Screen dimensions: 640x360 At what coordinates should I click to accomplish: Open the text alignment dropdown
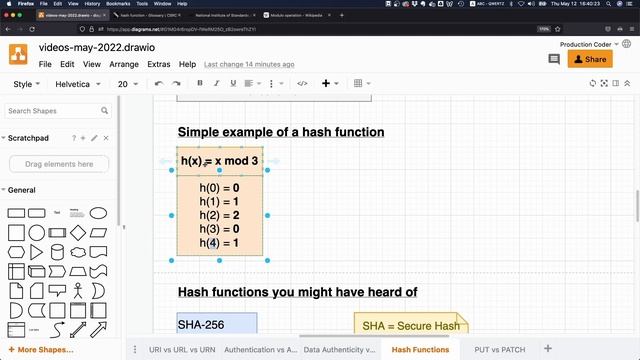click(x=252, y=84)
